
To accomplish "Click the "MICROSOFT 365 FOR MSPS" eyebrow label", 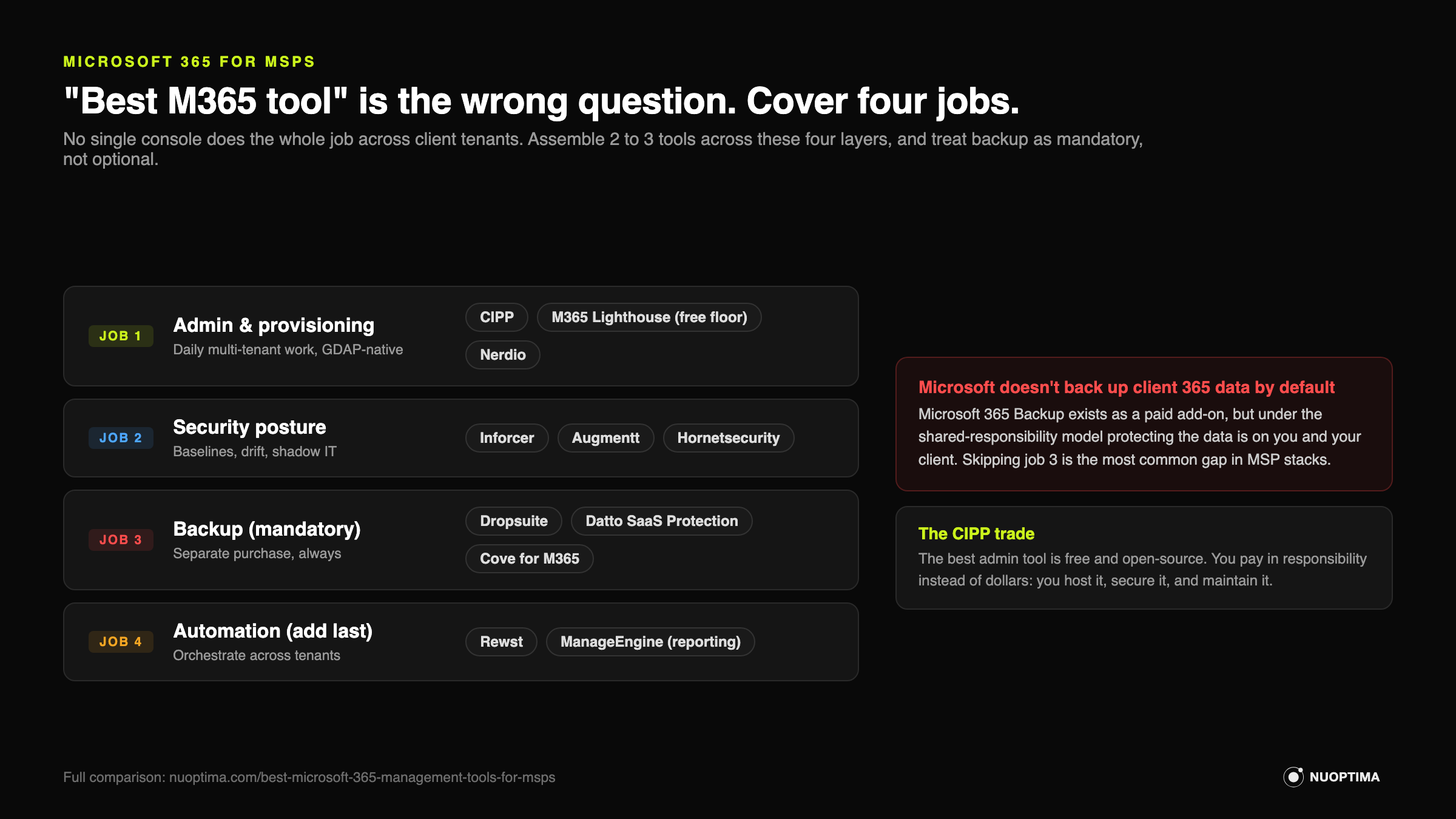I will [189, 62].
